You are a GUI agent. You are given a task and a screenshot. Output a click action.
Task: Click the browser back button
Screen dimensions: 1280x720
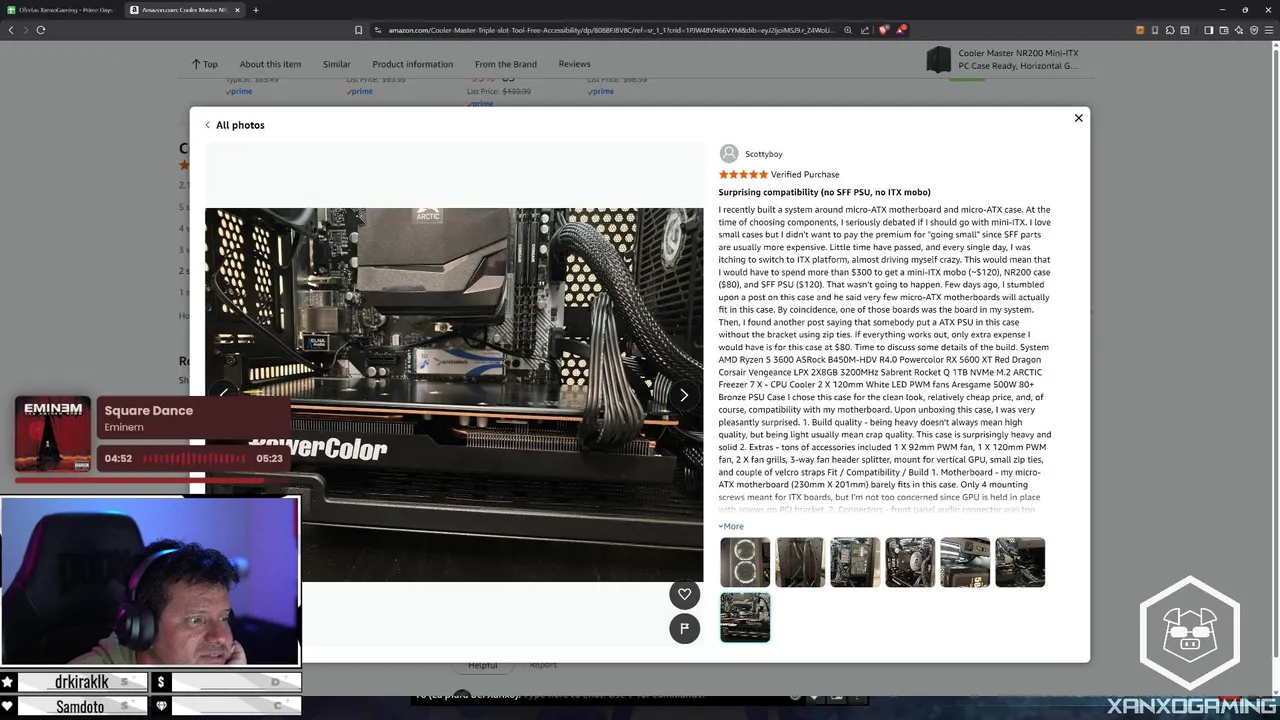click(x=11, y=30)
